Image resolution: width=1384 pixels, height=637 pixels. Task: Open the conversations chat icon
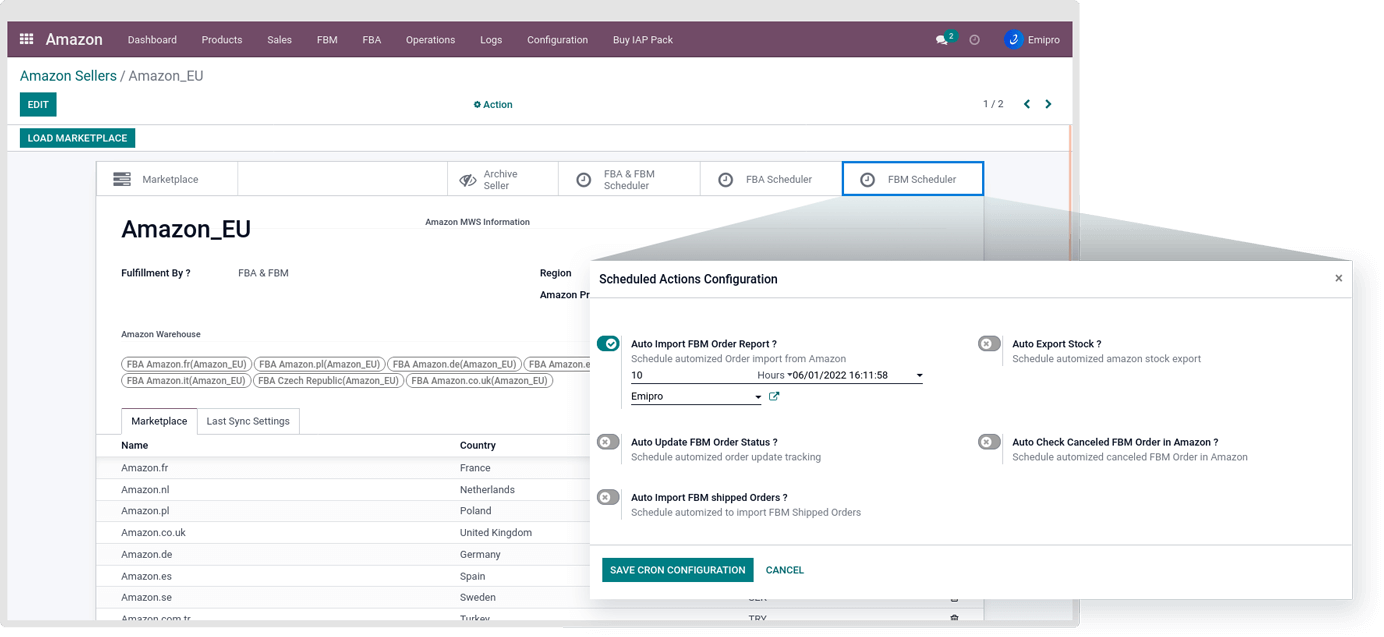pos(941,40)
